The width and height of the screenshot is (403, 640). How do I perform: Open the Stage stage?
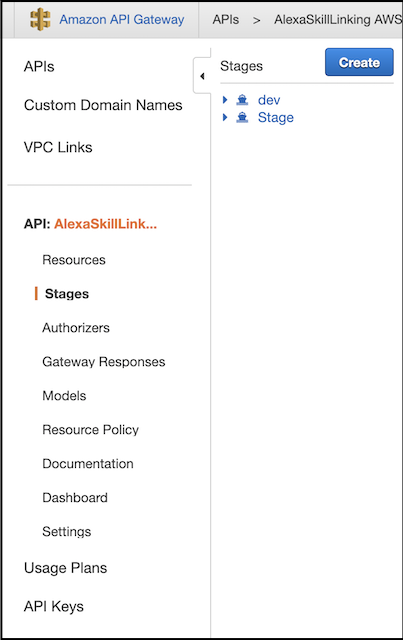(x=276, y=118)
